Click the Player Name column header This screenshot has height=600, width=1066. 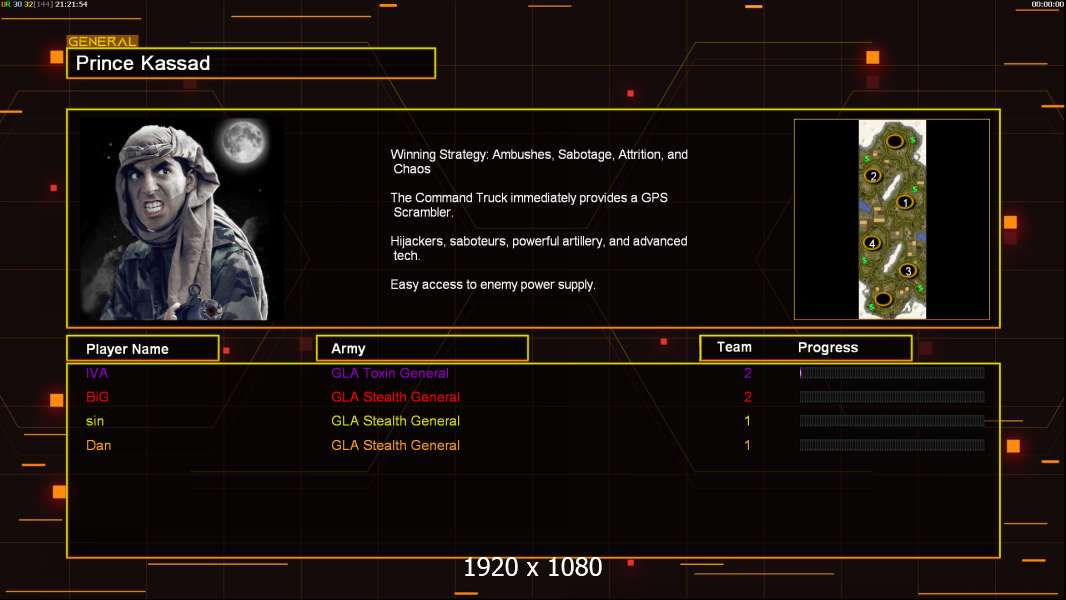click(143, 349)
